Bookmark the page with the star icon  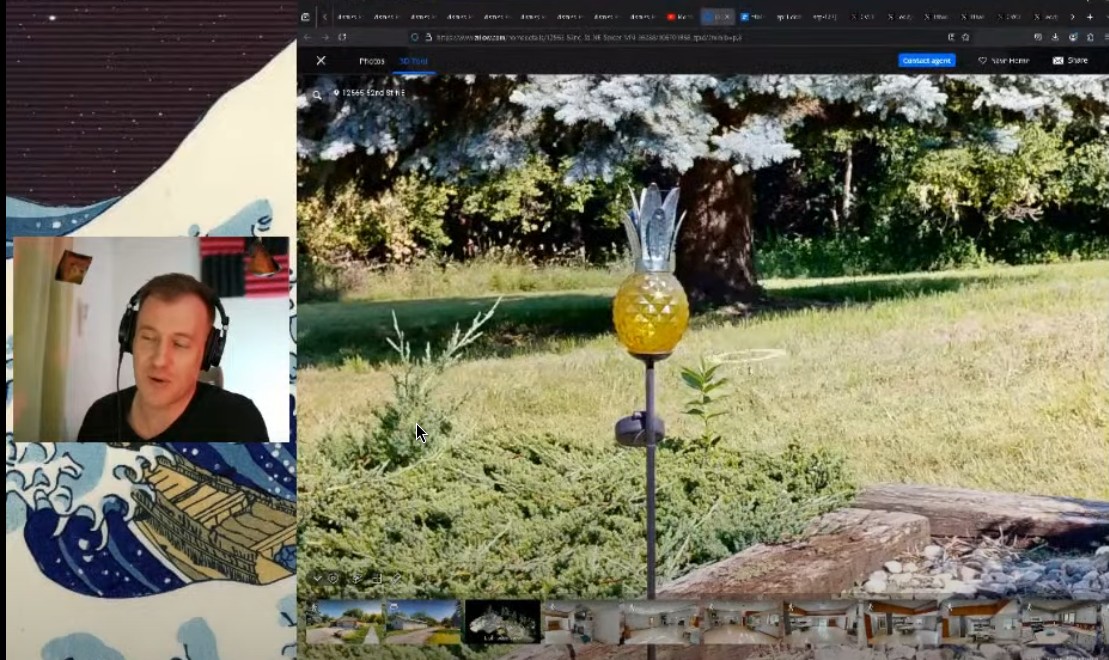pyautogui.click(x=965, y=37)
